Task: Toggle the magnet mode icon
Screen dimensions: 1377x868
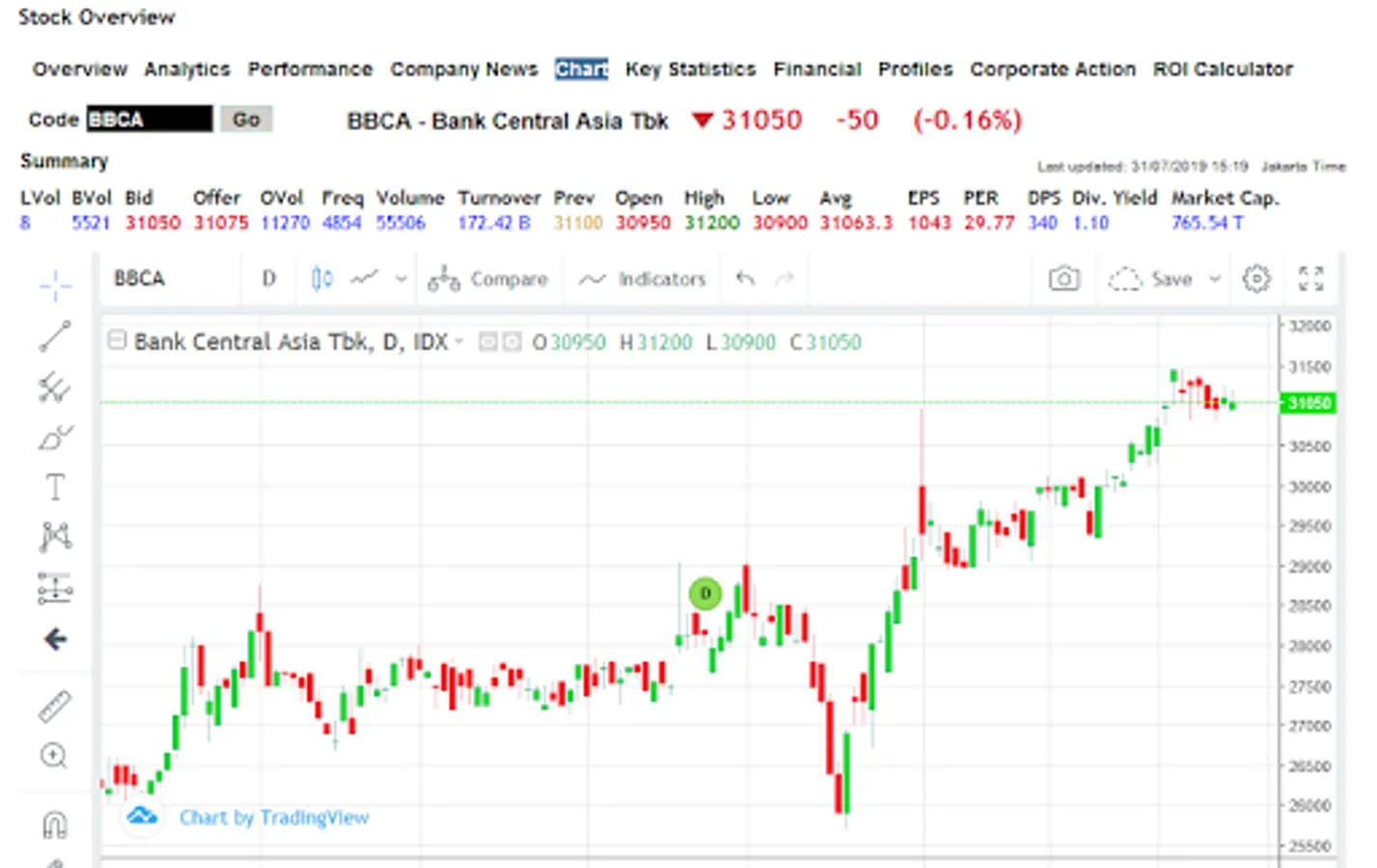Action: coord(55,826)
